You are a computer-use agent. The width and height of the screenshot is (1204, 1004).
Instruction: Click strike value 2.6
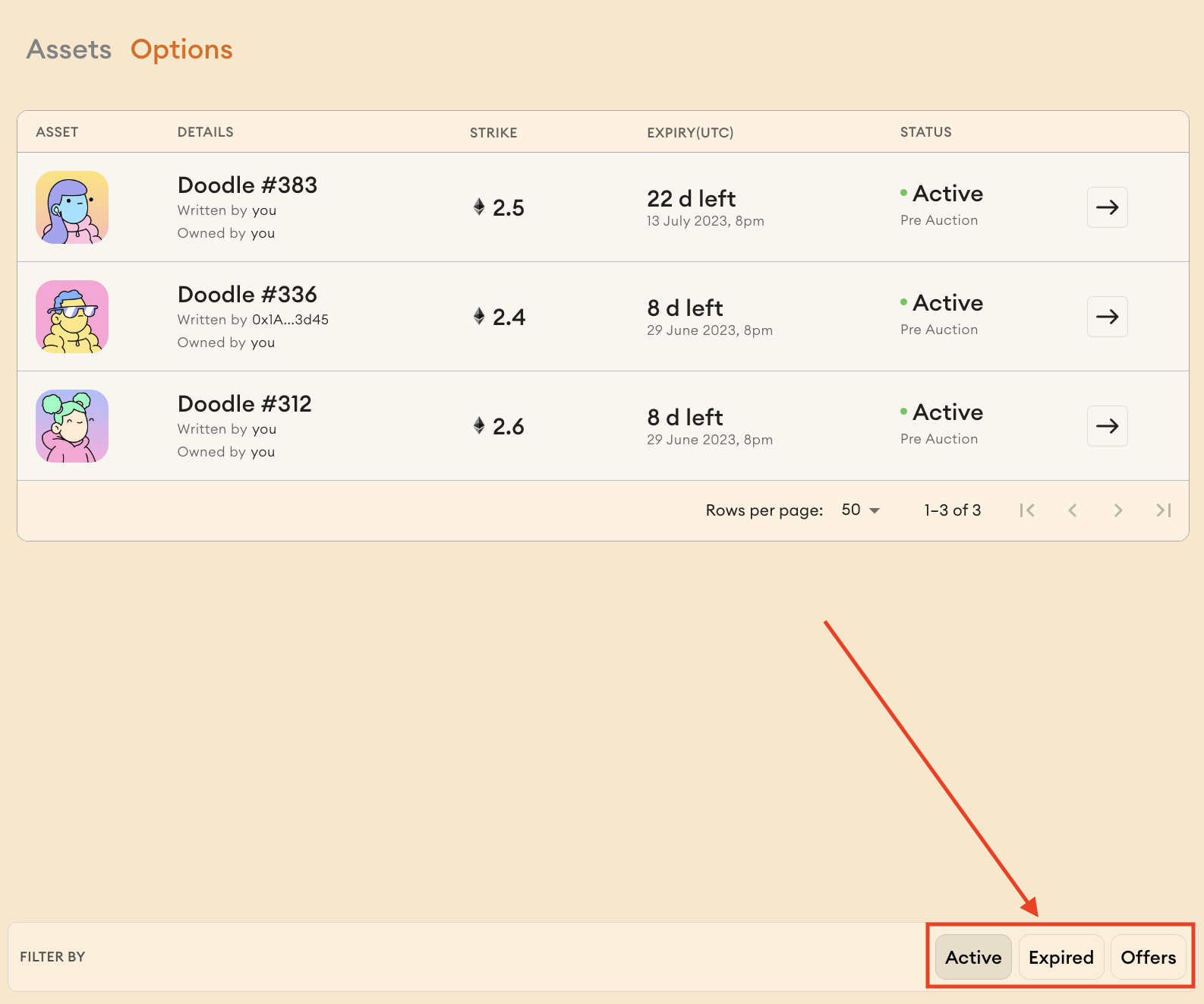click(x=509, y=427)
